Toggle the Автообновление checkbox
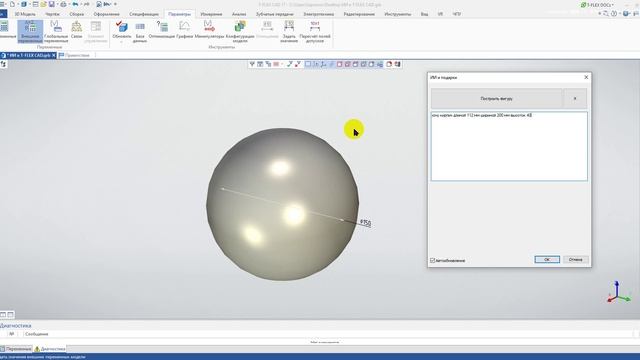 point(433,260)
